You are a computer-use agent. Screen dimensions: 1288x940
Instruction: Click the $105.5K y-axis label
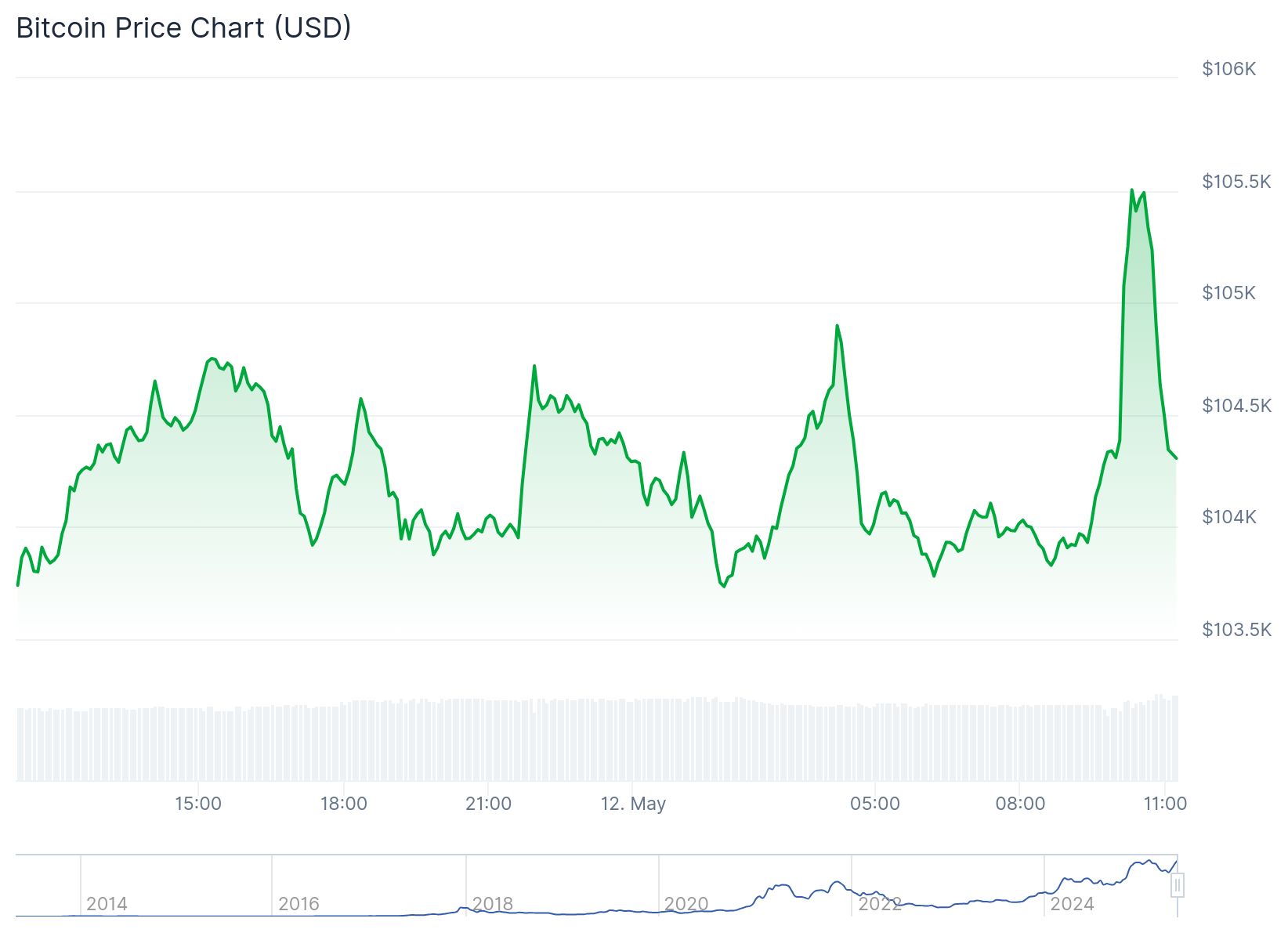(1236, 182)
